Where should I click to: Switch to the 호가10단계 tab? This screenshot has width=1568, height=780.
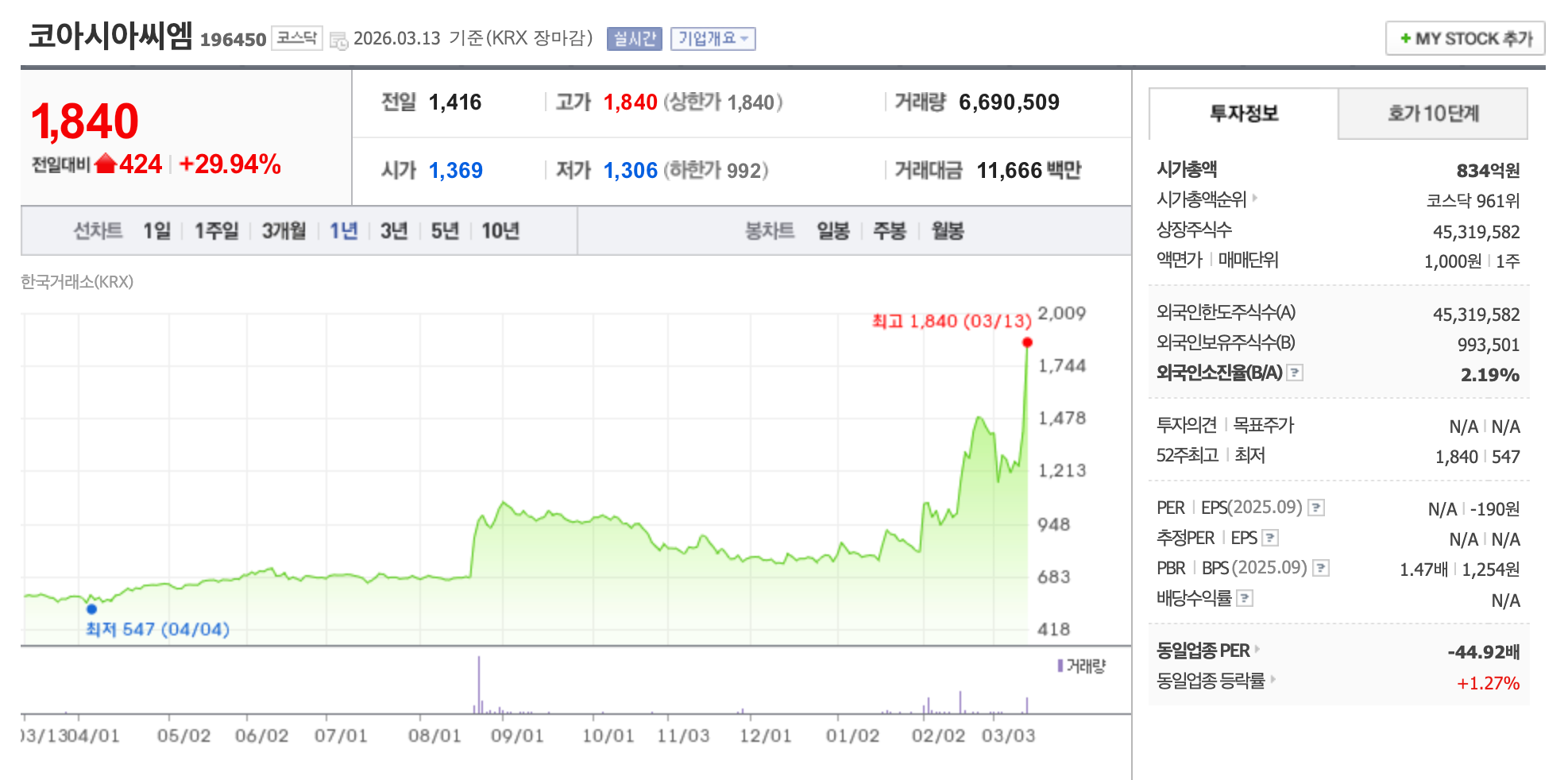tap(1433, 114)
